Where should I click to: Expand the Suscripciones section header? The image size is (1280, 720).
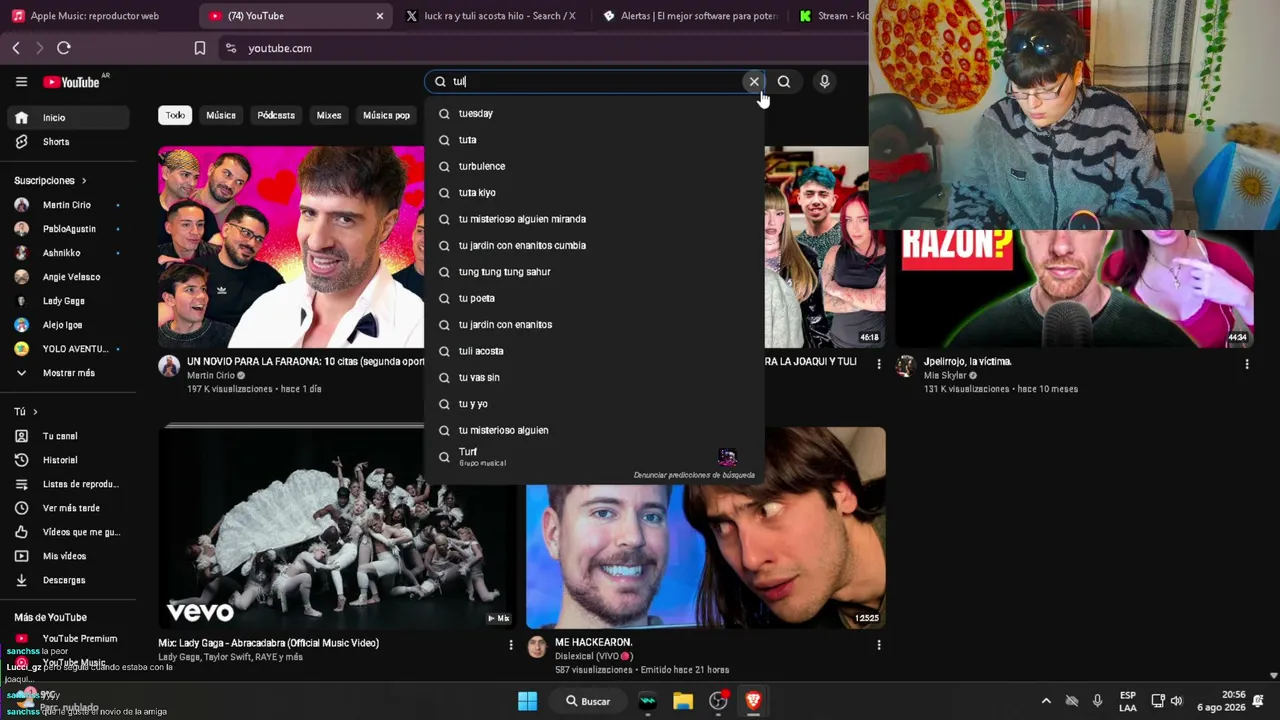coord(50,181)
